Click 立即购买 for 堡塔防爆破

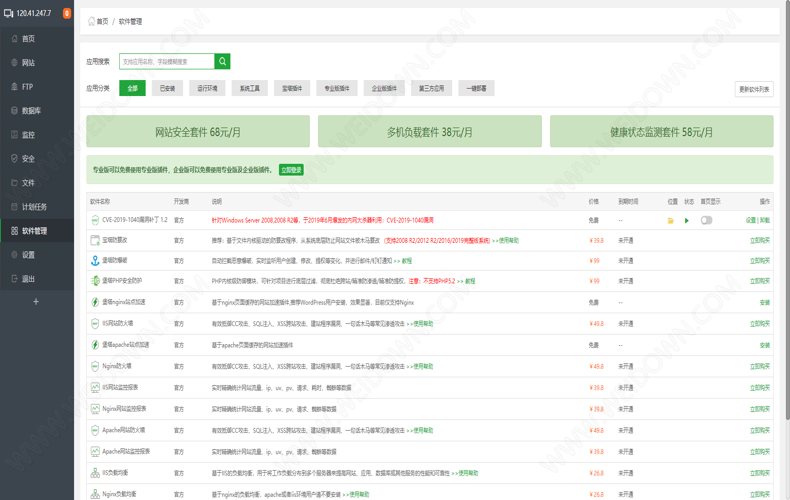(760, 261)
